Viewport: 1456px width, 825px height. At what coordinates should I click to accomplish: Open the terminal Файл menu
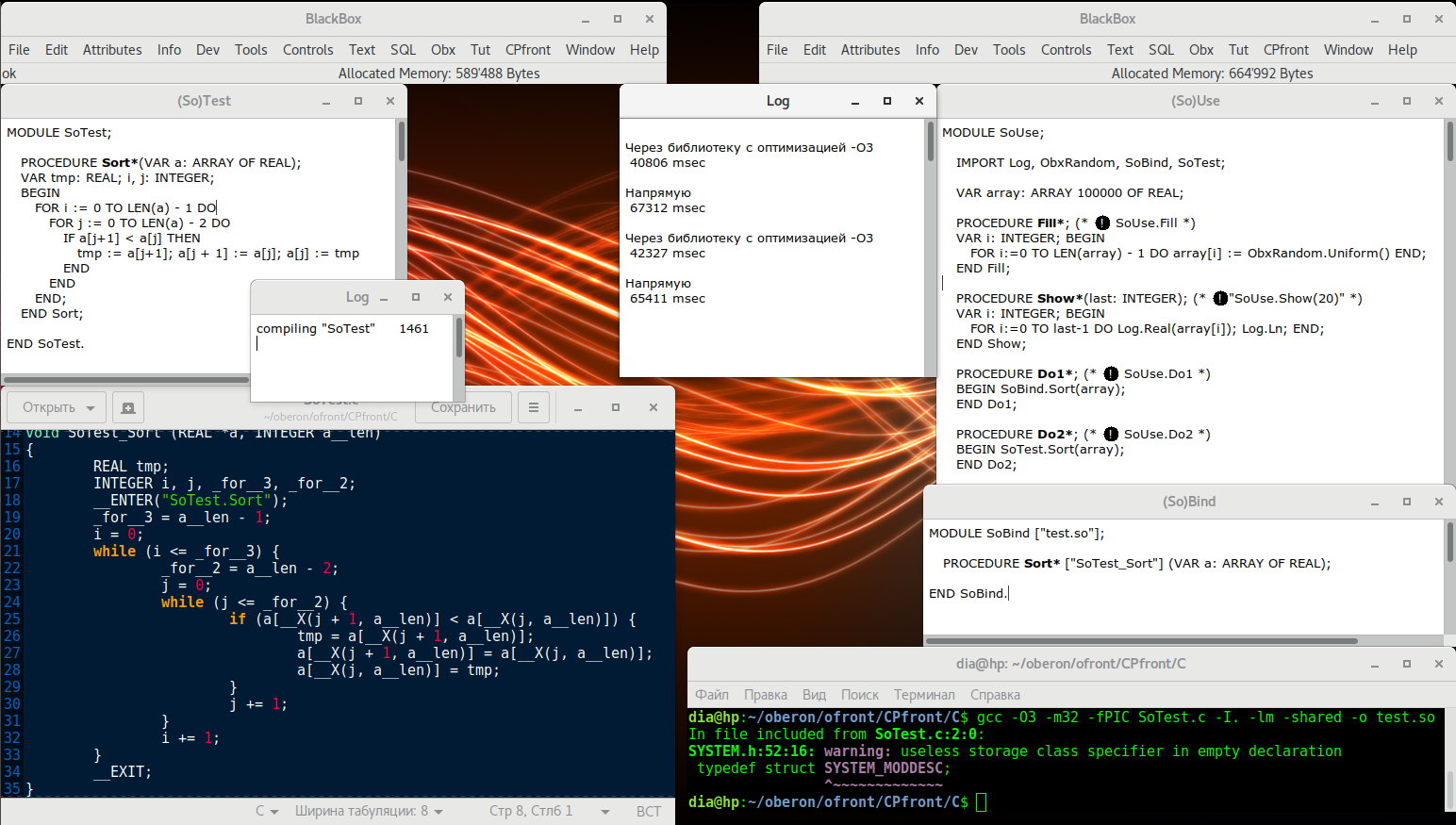[712, 695]
